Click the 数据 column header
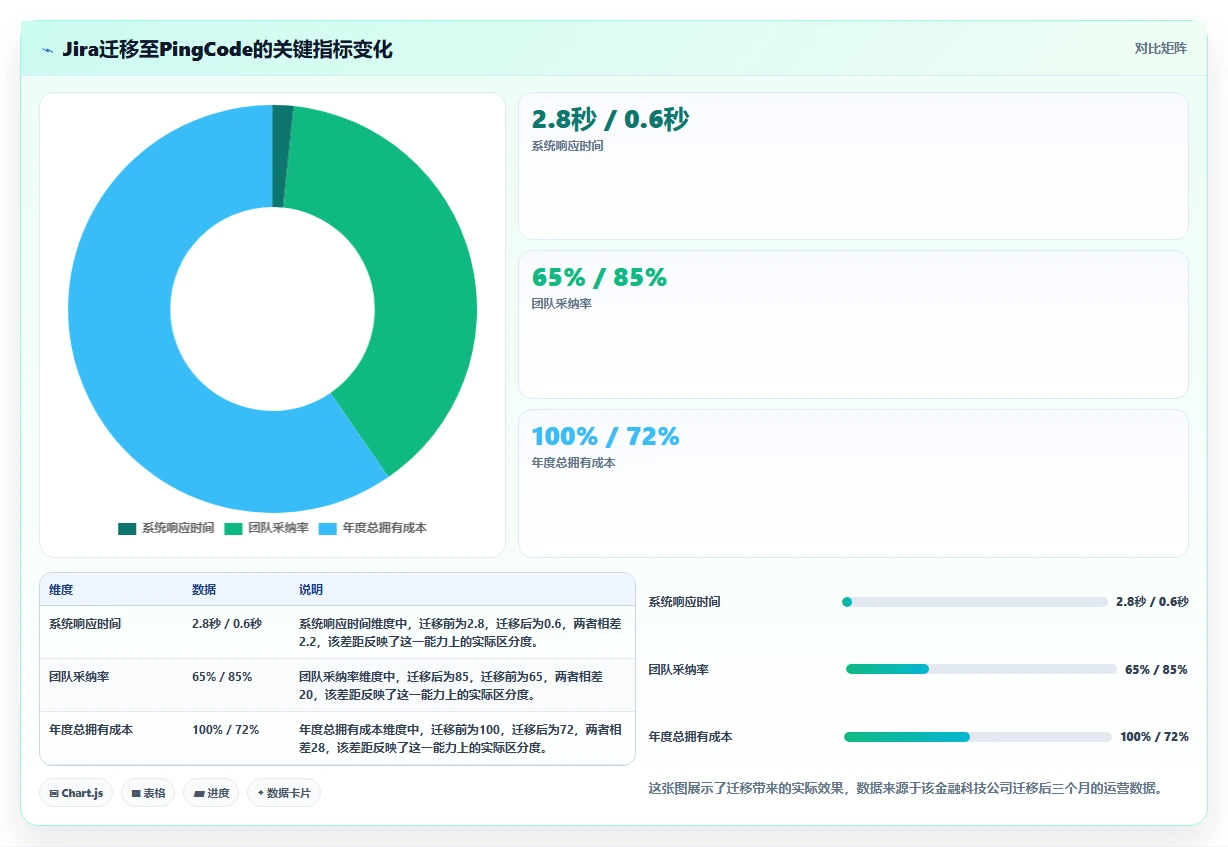Image resolution: width=1228 pixels, height=847 pixels. (x=204, y=590)
